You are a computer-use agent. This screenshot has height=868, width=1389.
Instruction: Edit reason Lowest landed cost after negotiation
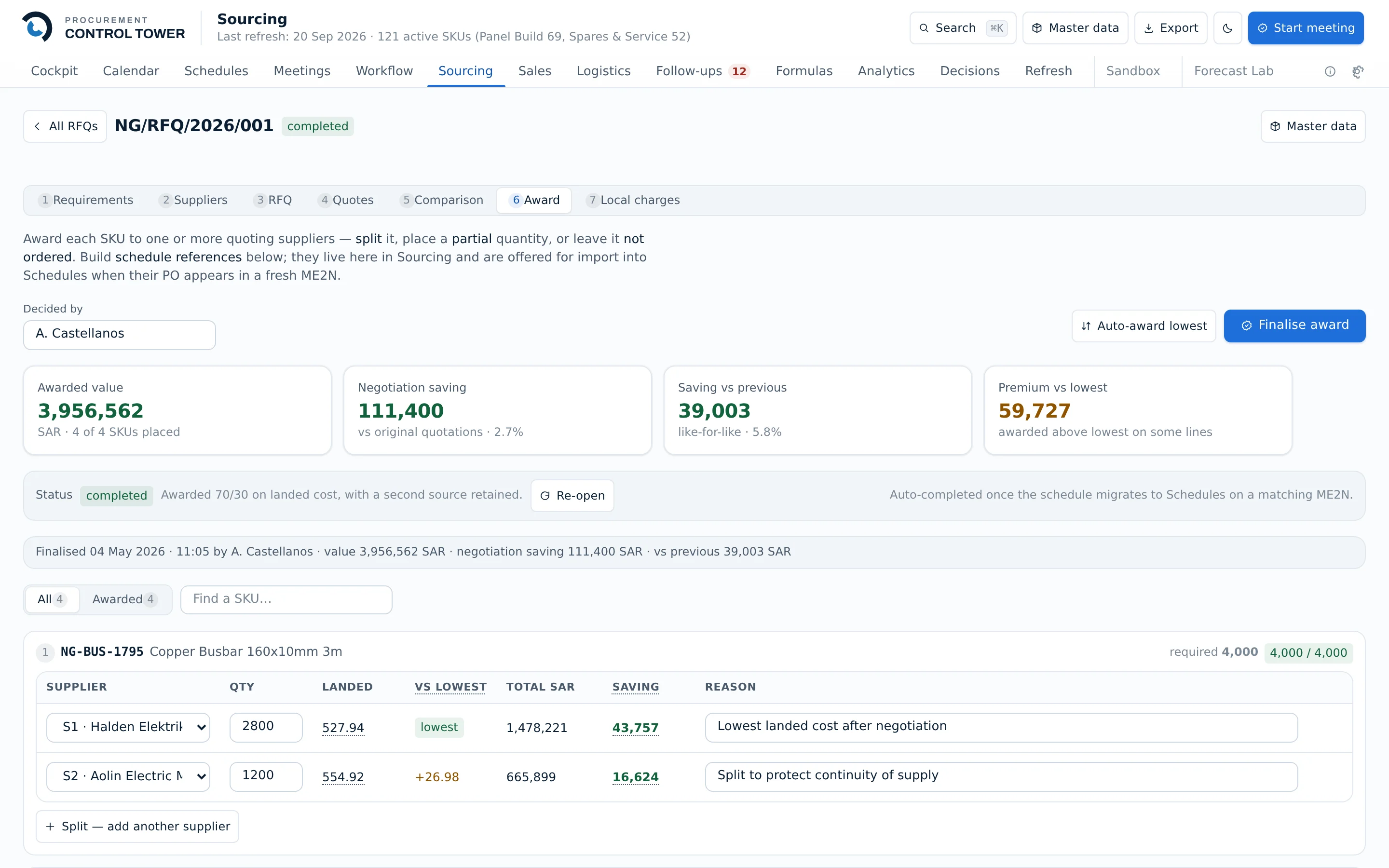pos(1001,727)
